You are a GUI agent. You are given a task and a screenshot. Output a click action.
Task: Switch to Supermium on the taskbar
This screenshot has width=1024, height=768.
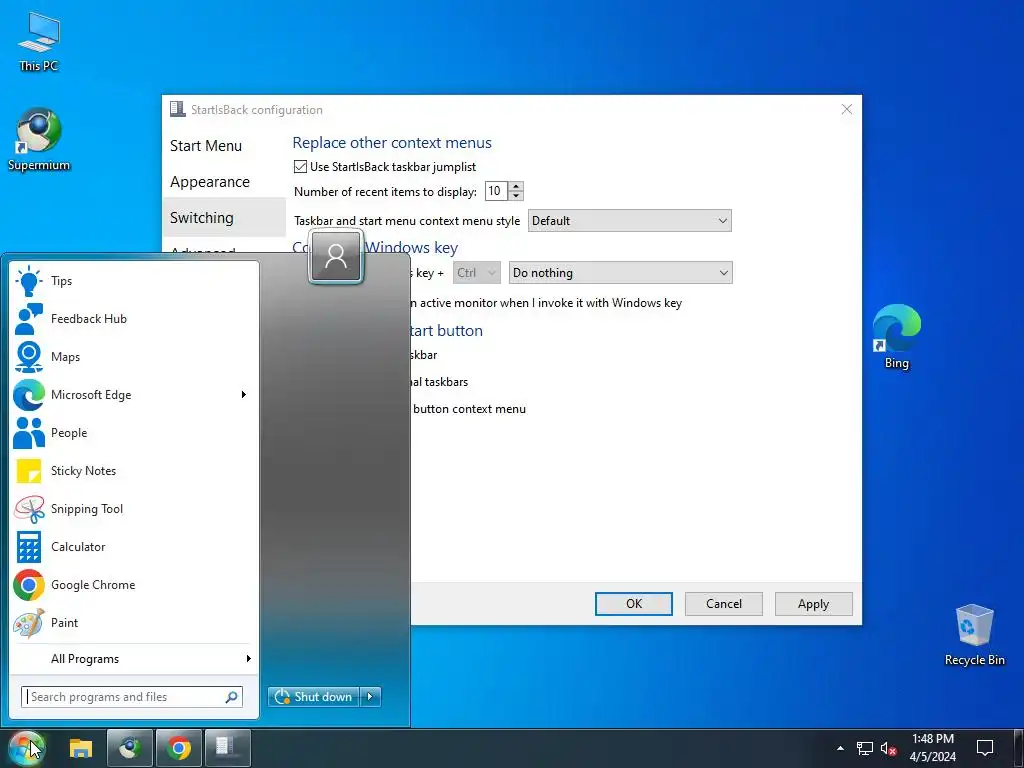tap(130, 748)
